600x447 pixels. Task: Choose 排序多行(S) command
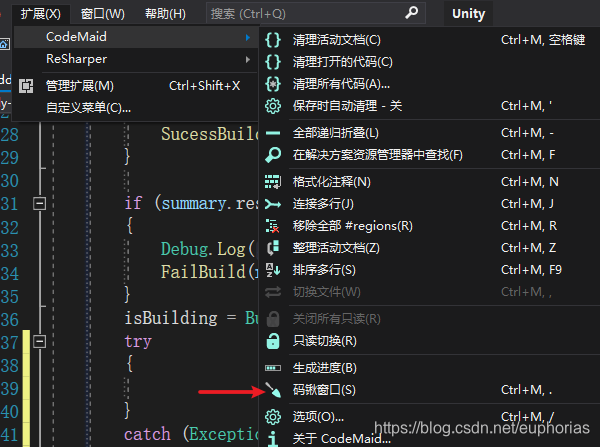(429, 270)
